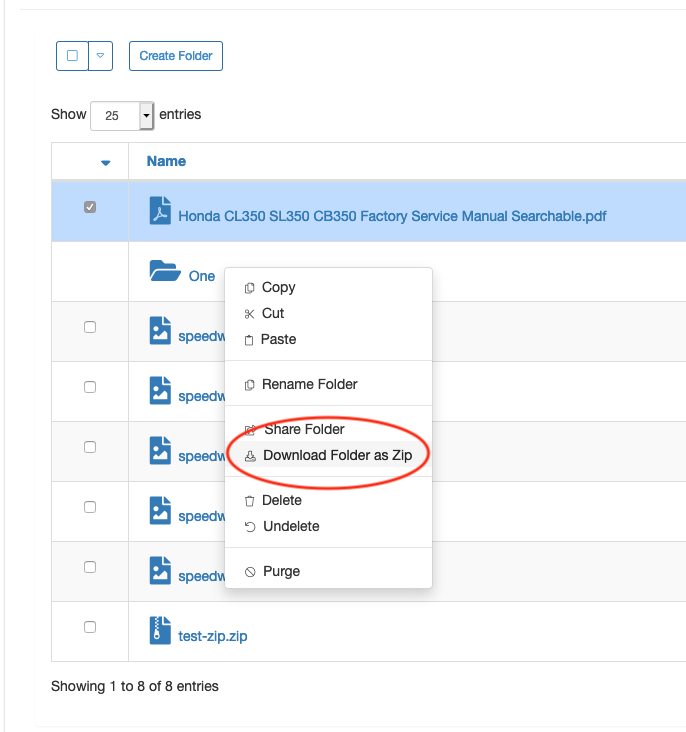Click the zip archive icon for test-zip.zip
The image size is (686, 732).
160,630
